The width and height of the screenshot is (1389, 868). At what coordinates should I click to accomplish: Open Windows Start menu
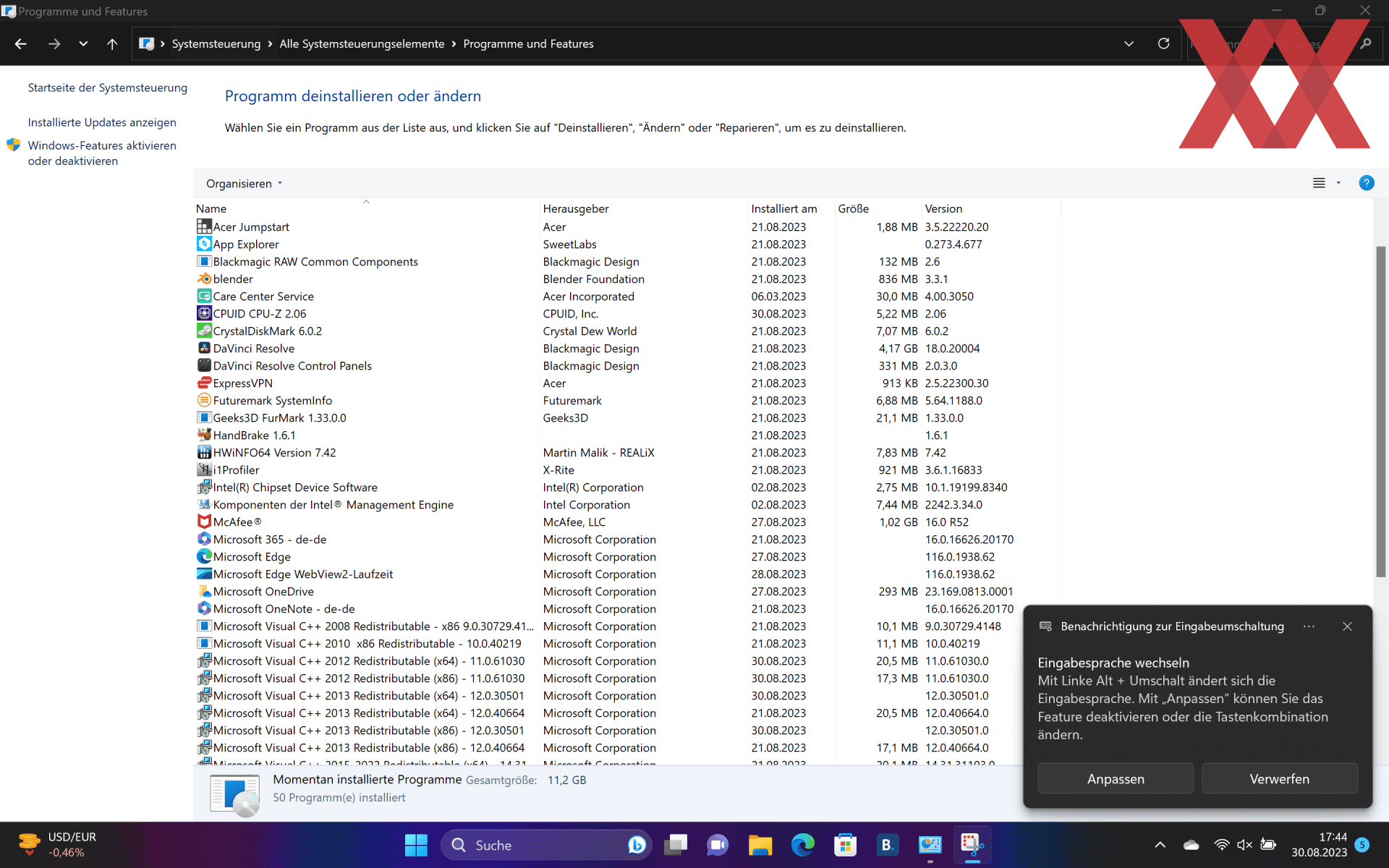pos(416,845)
